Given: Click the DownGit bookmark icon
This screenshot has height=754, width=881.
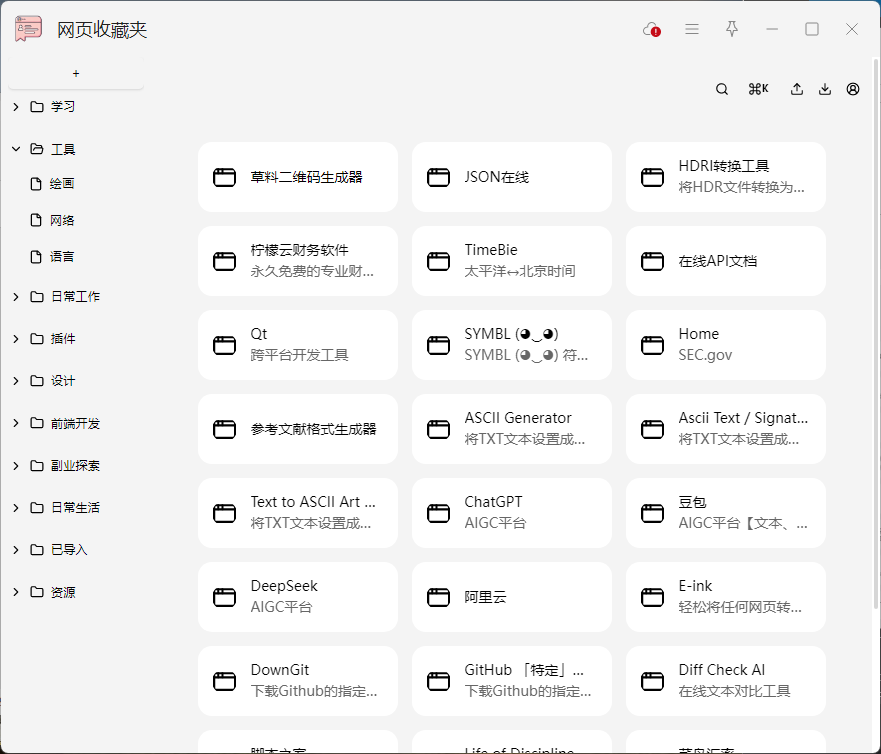Looking at the screenshot, I should click(x=224, y=681).
